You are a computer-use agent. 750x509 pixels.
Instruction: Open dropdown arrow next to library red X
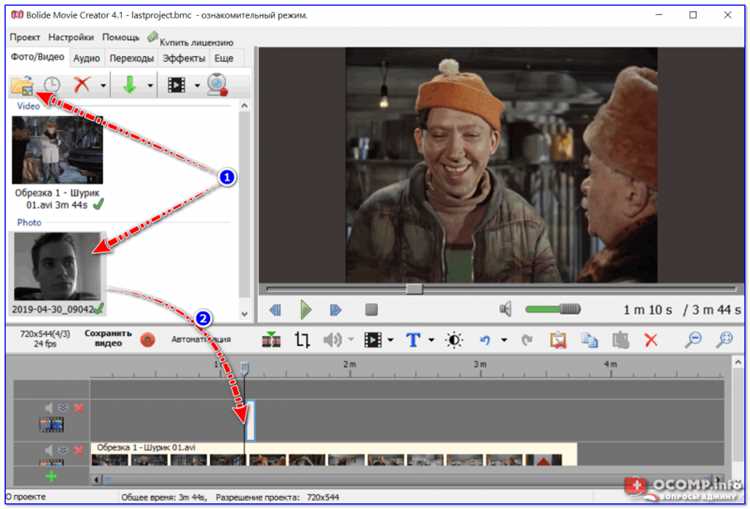[103, 86]
